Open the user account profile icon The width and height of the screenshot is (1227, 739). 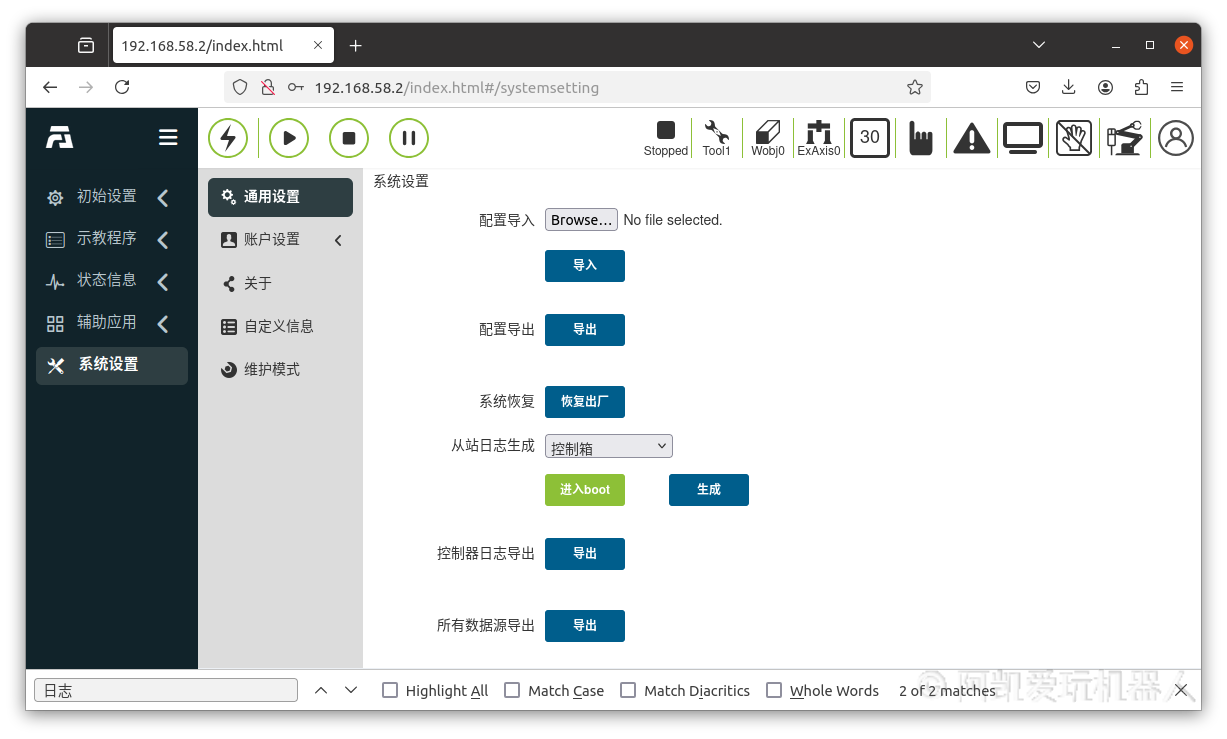1176,138
